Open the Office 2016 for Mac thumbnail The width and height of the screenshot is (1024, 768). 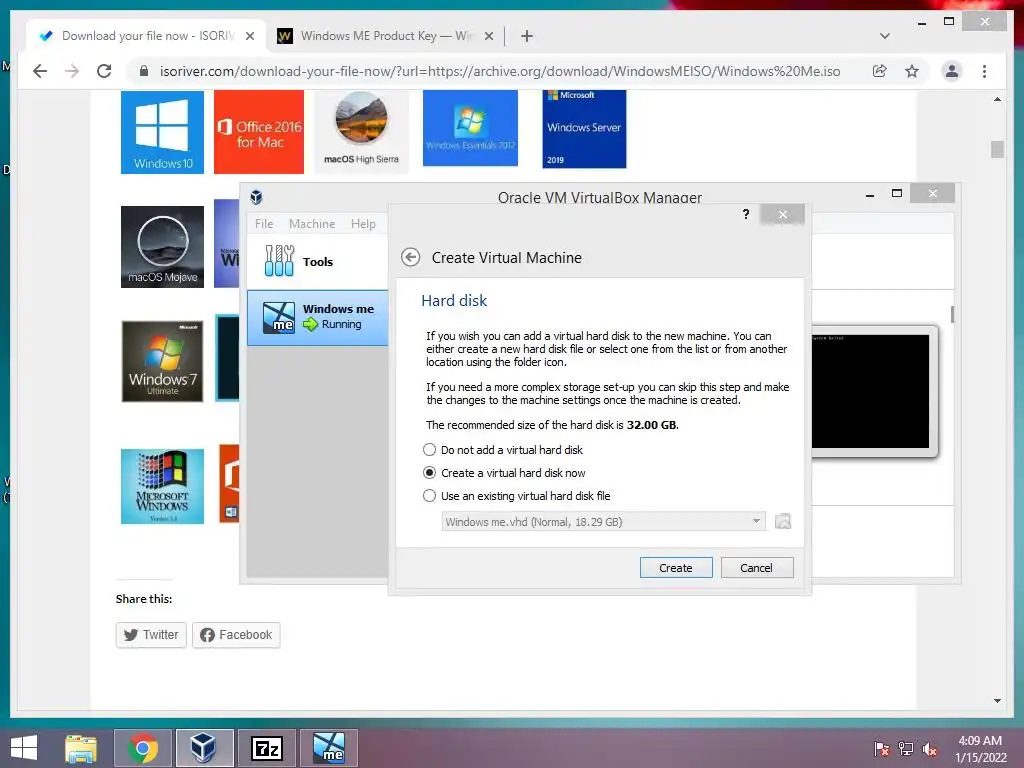(259, 131)
